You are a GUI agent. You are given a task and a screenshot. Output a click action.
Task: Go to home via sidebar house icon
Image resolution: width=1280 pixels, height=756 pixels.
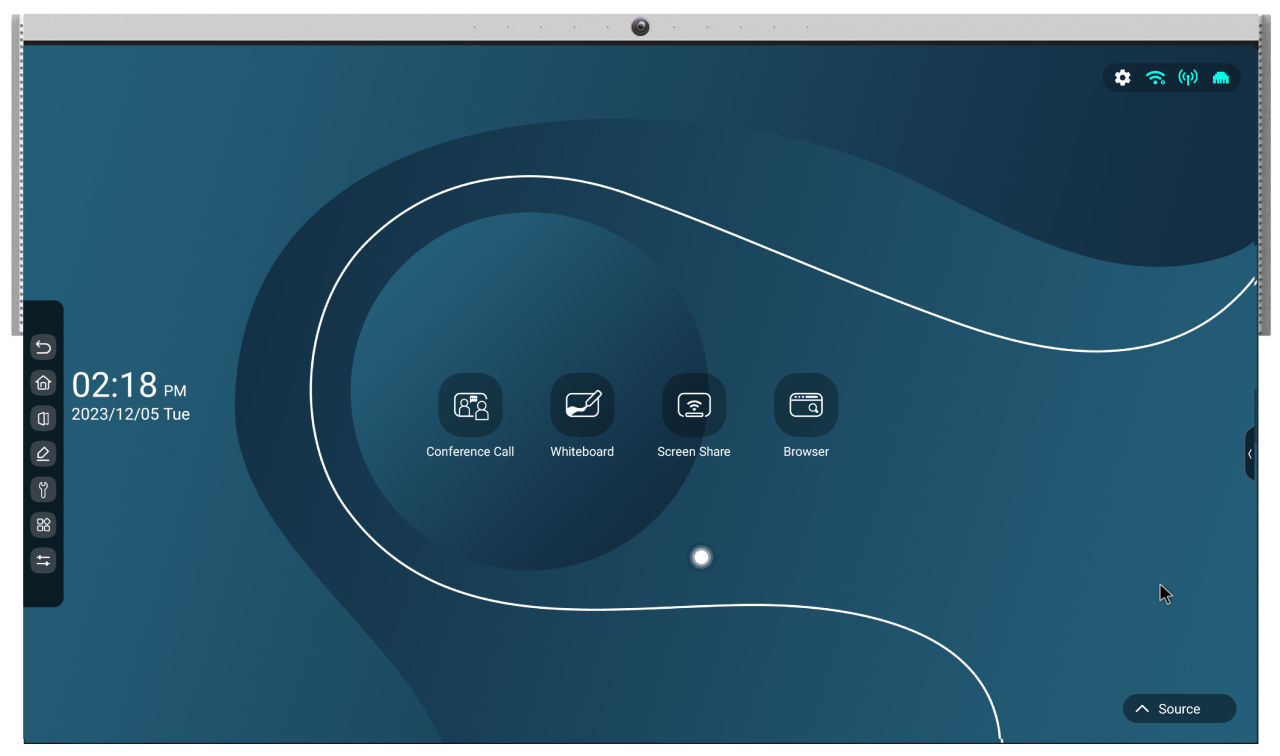tap(43, 382)
